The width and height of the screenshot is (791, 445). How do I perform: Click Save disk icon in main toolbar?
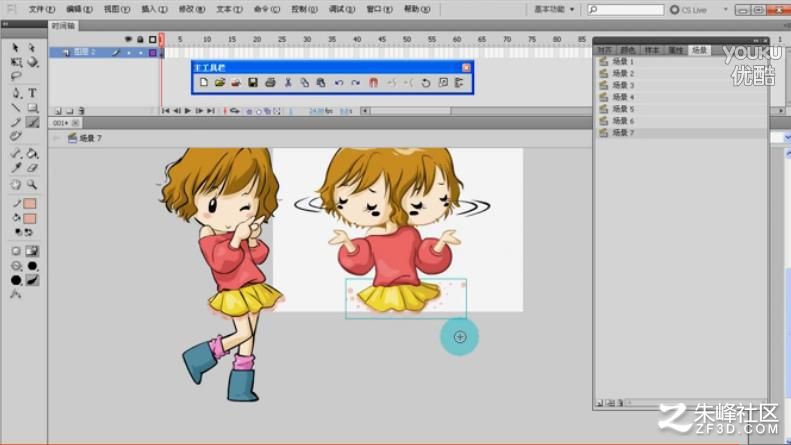tap(253, 83)
